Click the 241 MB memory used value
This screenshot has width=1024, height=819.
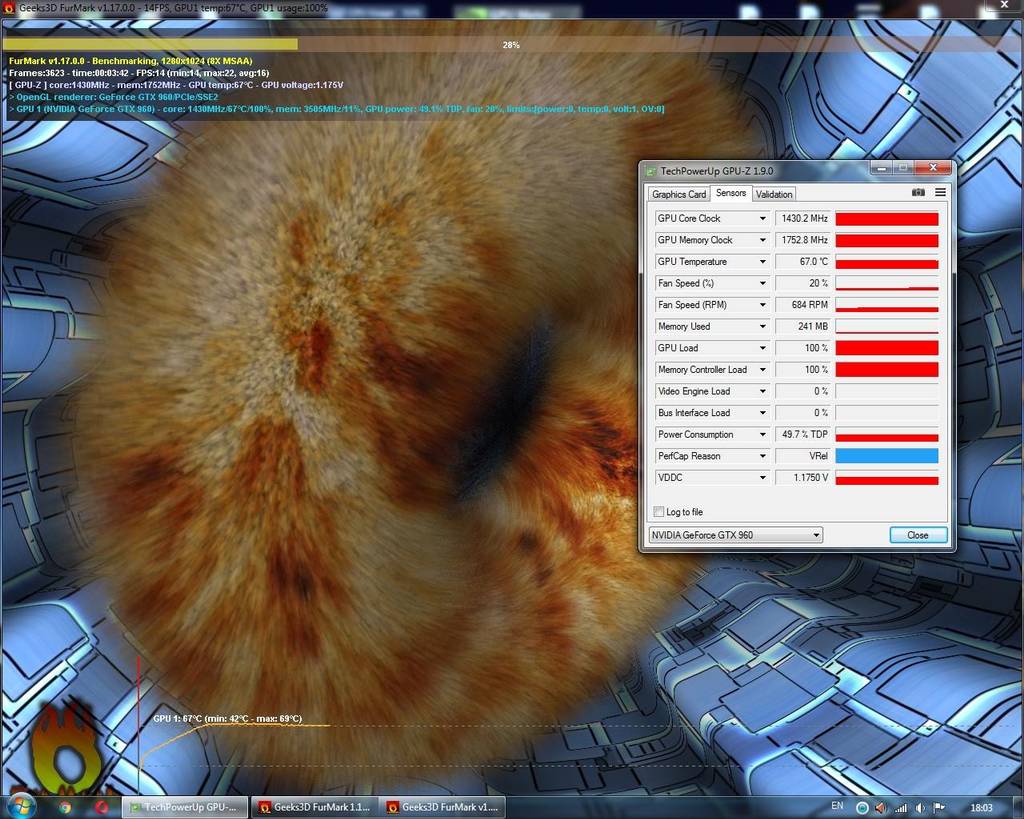click(x=802, y=327)
